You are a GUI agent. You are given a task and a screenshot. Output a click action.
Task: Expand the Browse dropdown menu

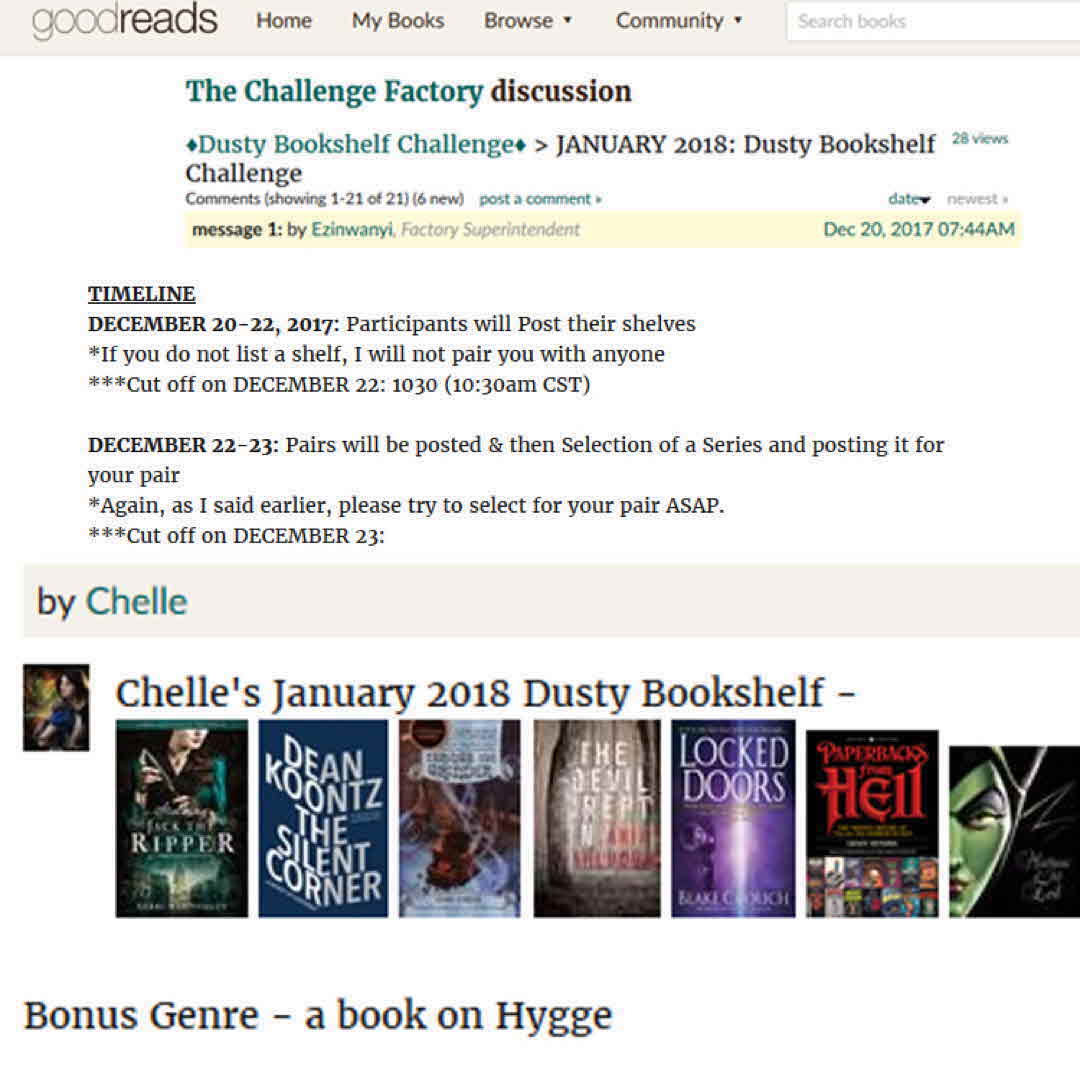(528, 21)
